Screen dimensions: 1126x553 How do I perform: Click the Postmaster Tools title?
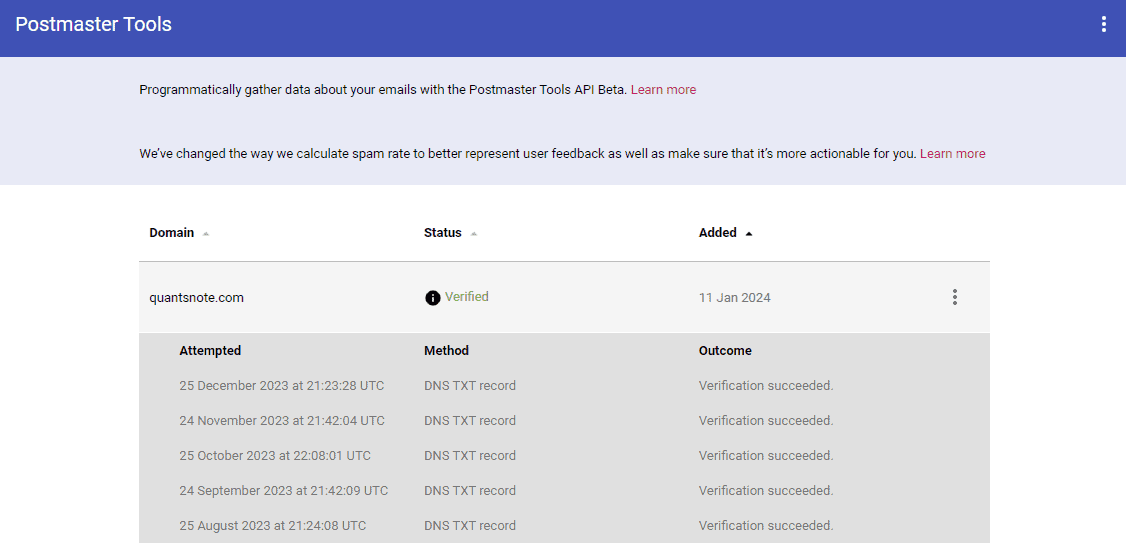click(x=94, y=24)
